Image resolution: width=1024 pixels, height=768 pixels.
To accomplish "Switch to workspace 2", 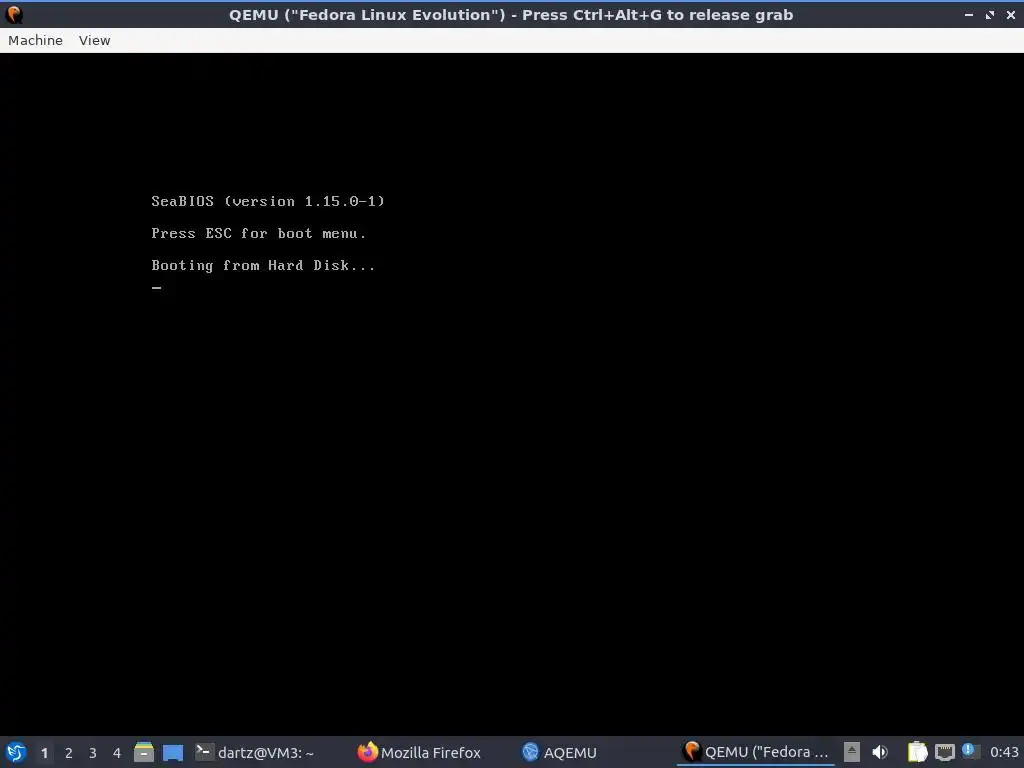I will click(x=69, y=753).
